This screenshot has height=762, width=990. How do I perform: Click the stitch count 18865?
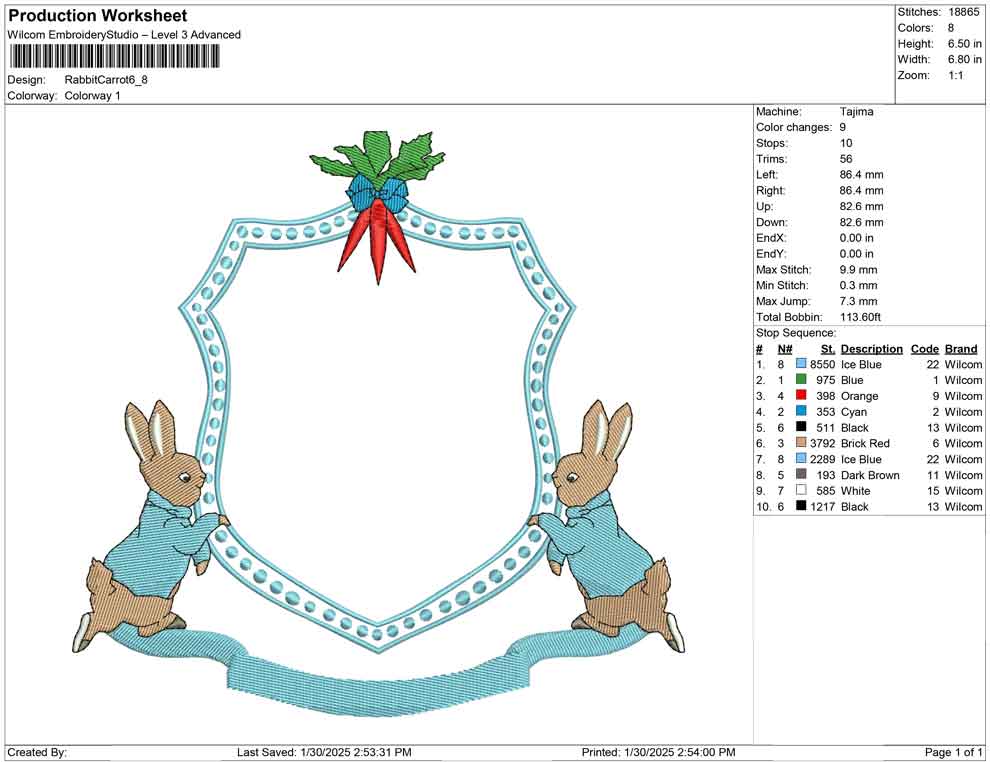pos(963,12)
